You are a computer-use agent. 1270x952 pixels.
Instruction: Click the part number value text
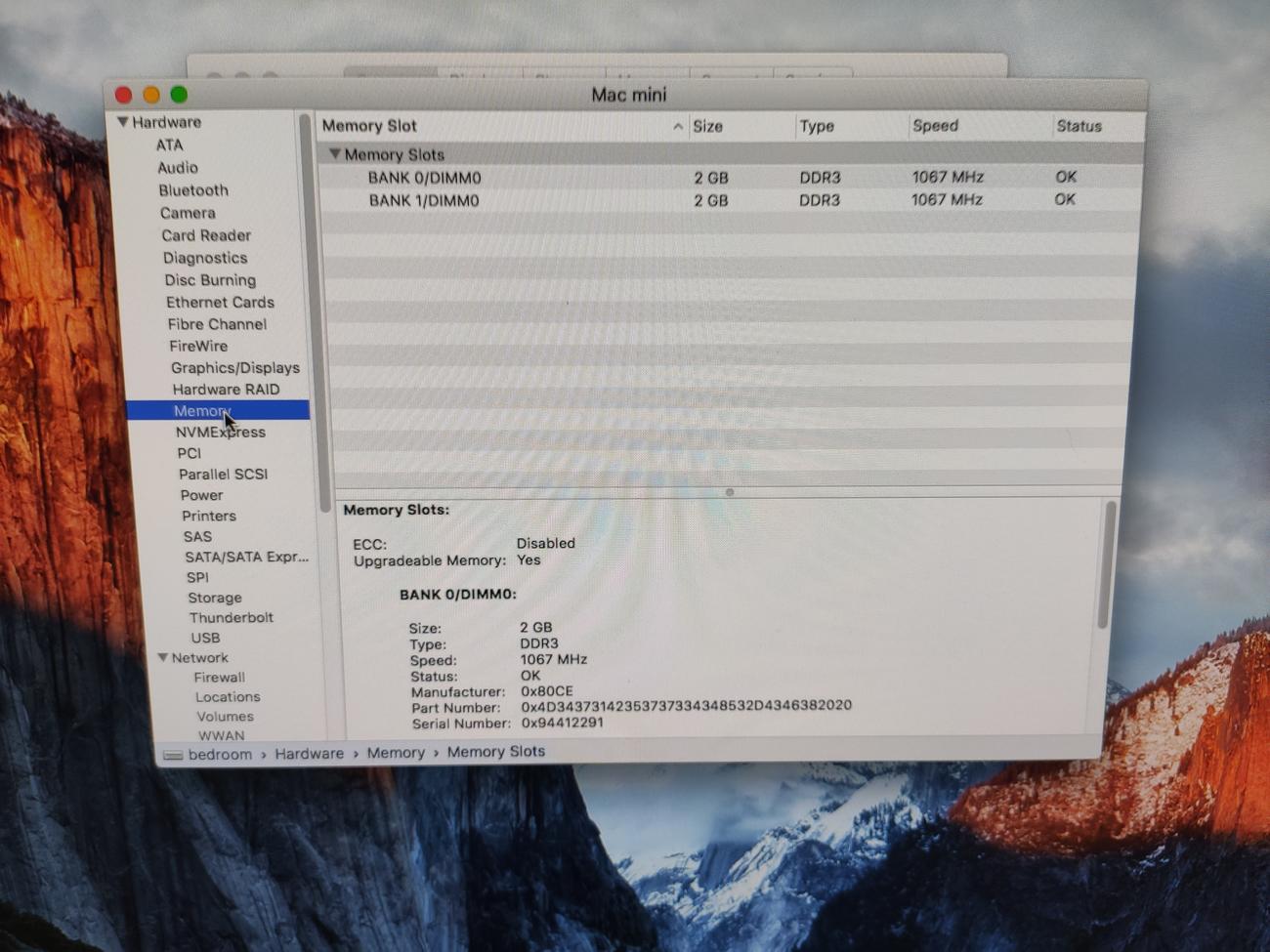(x=686, y=706)
